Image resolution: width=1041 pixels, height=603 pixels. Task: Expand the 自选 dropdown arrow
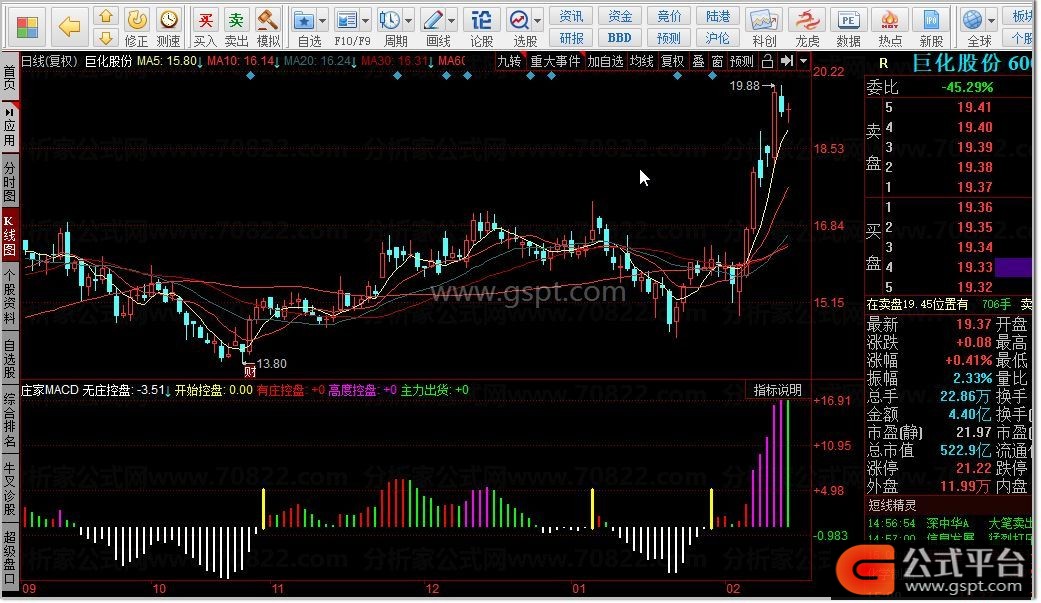point(323,21)
